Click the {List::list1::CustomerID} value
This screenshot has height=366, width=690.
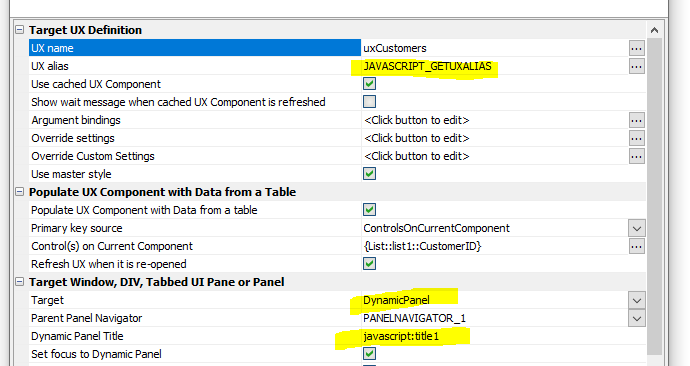[422, 246]
